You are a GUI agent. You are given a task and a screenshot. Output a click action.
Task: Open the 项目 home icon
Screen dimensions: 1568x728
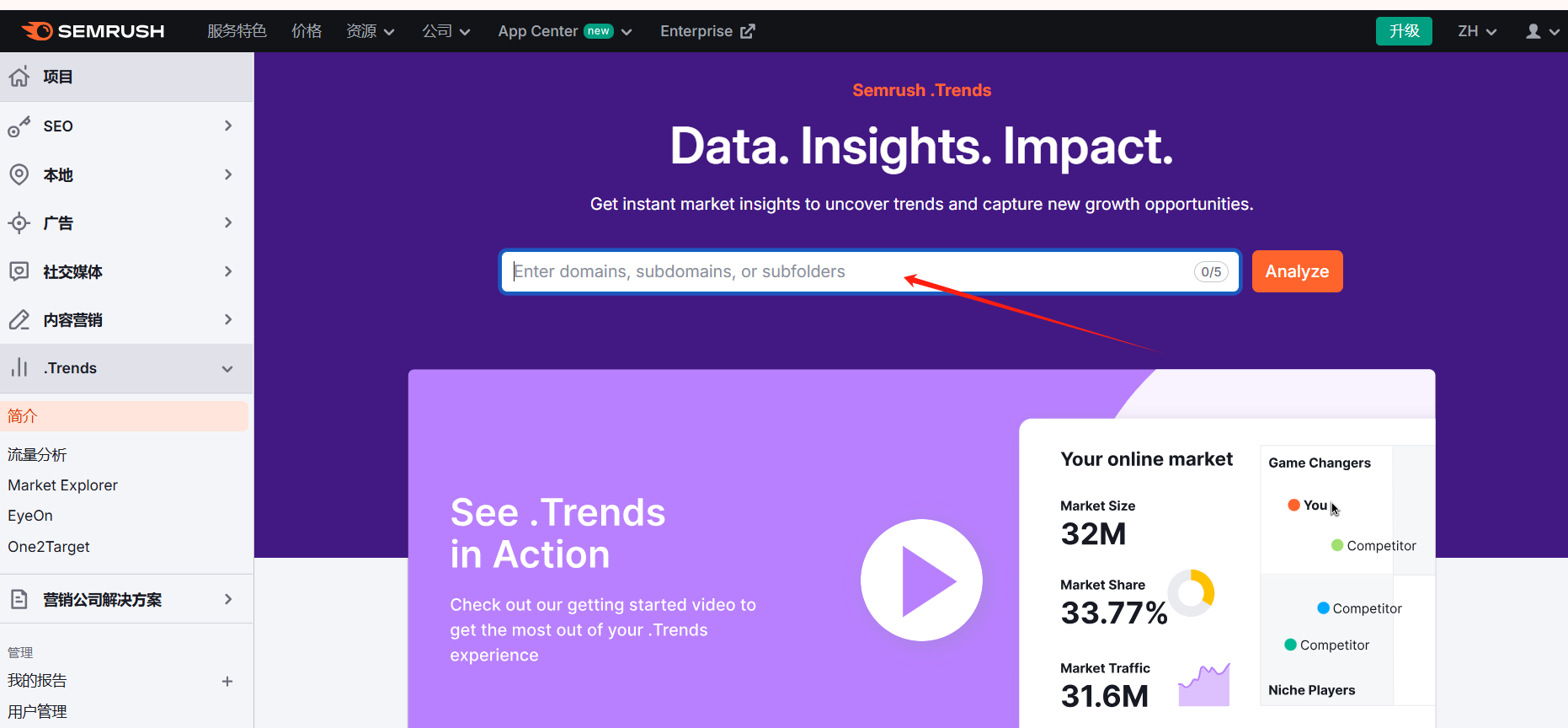coord(19,77)
